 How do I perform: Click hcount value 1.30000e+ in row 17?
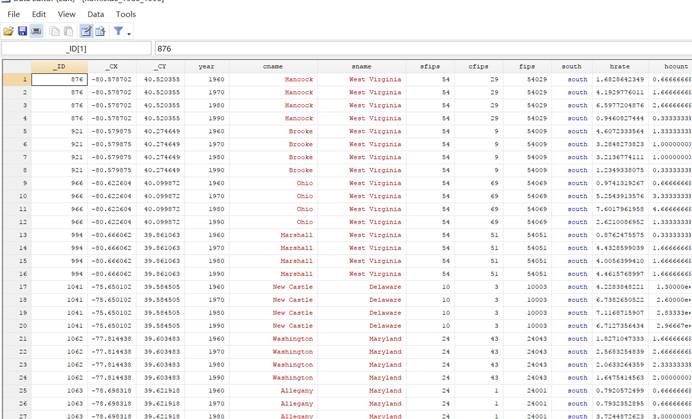coord(672,287)
